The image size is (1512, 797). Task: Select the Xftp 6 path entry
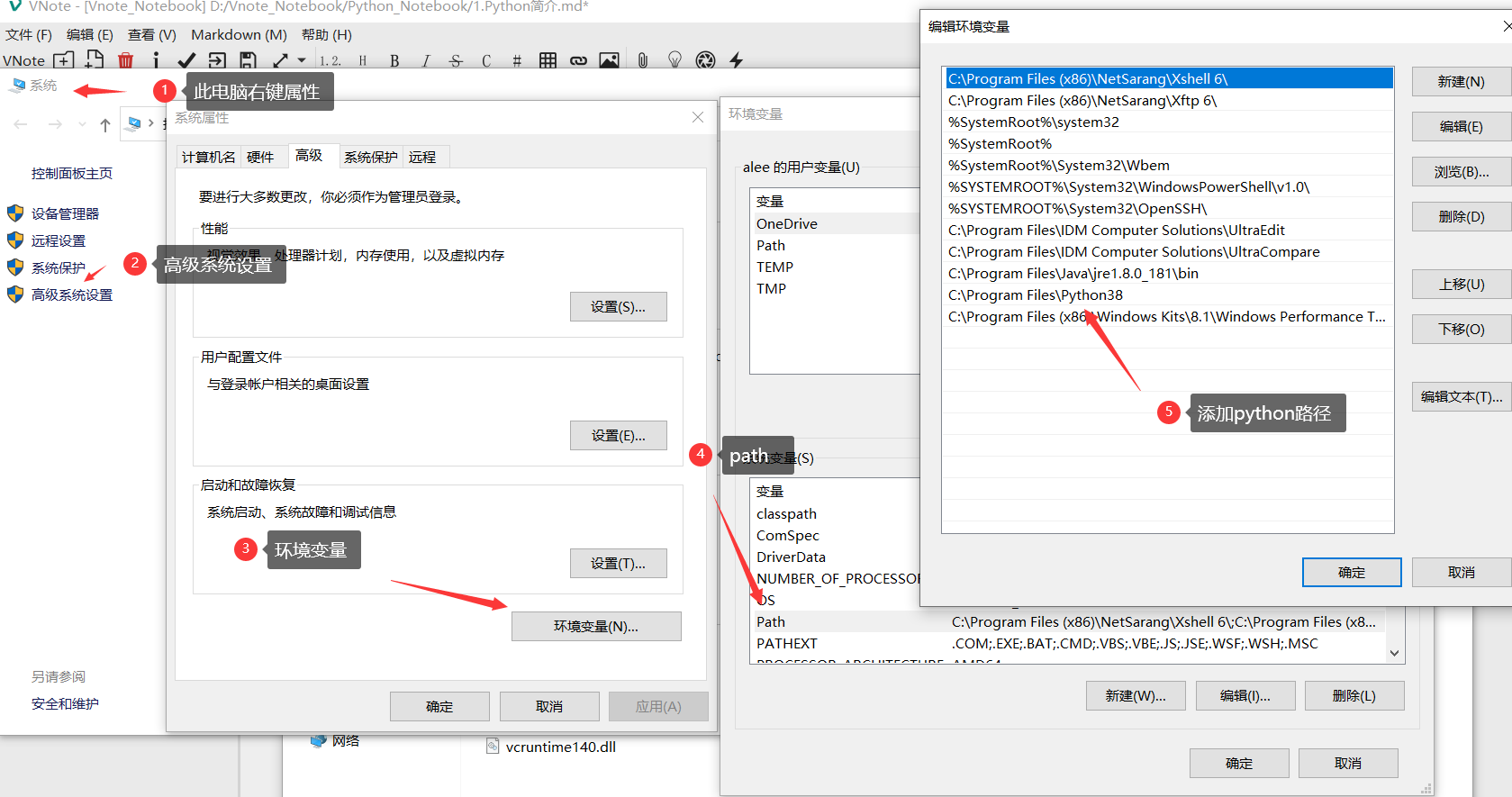point(1168,101)
